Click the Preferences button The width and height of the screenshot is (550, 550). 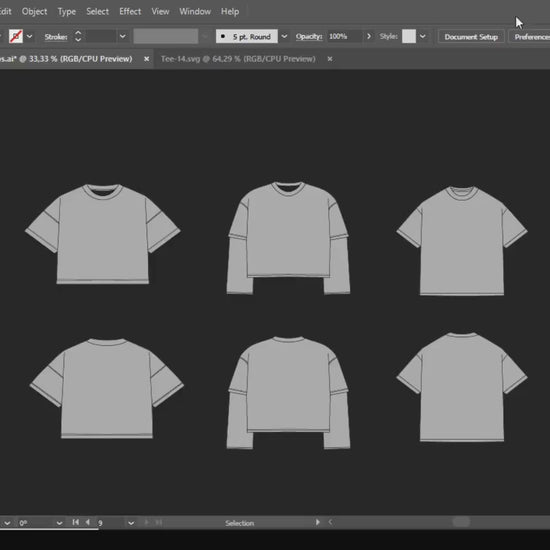tap(530, 37)
